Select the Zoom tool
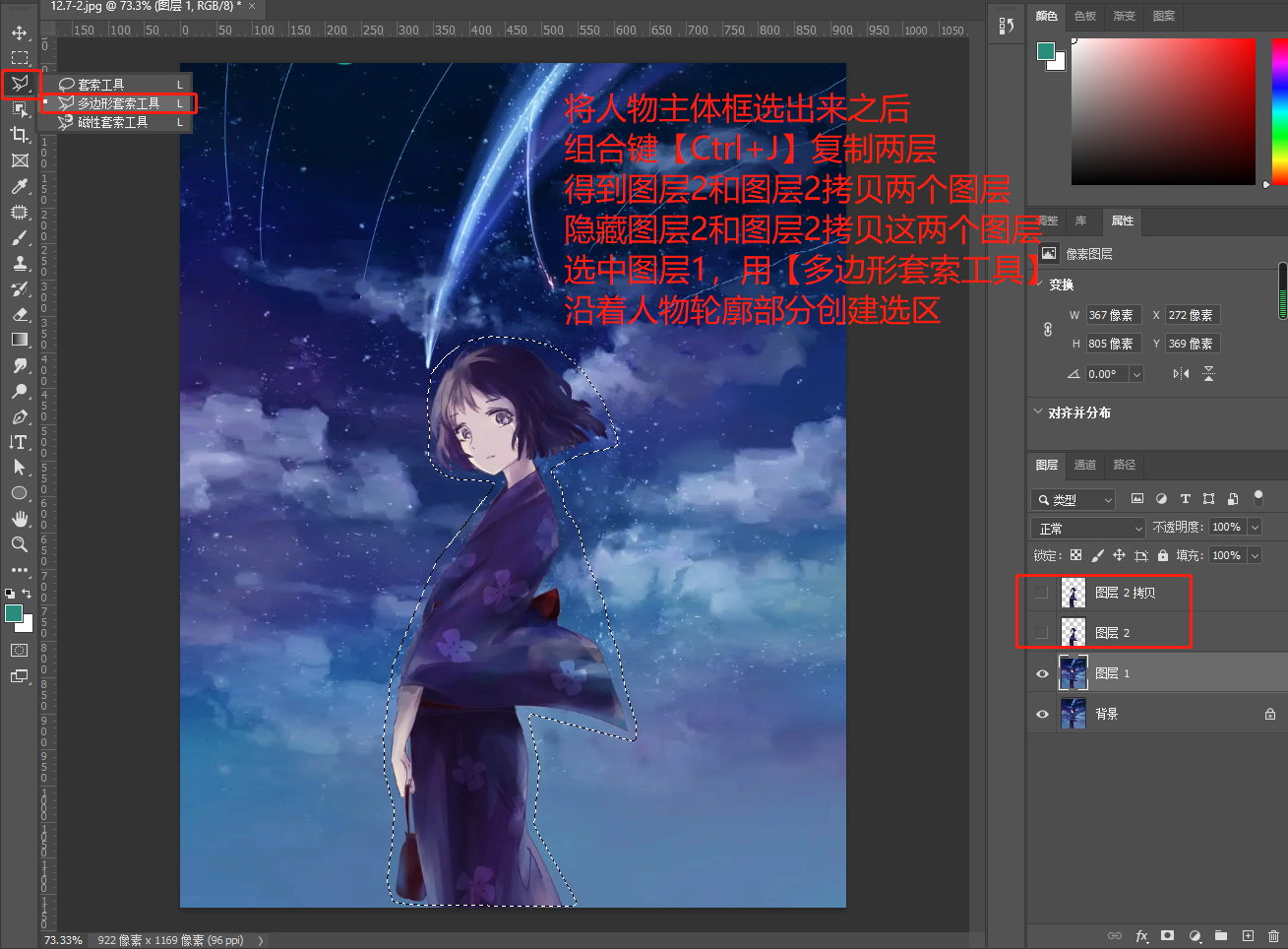This screenshot has height=949, width=1288. click(x=19, y=544)
